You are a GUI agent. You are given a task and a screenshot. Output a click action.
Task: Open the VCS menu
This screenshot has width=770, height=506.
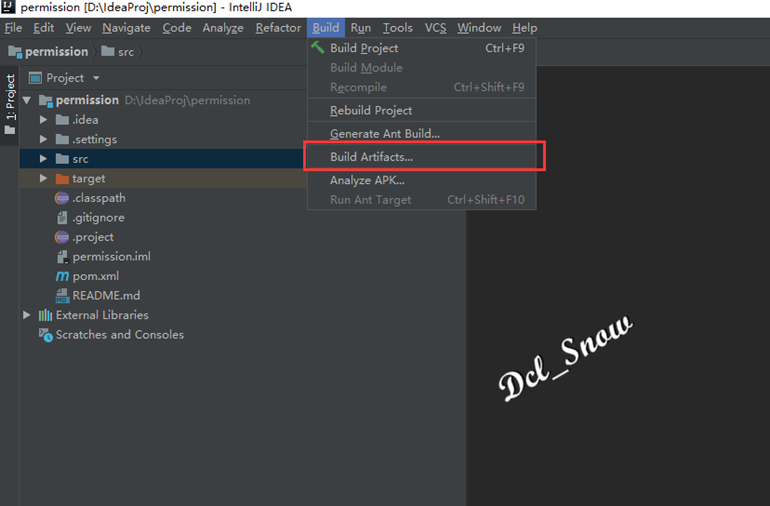tap(436, 28)
